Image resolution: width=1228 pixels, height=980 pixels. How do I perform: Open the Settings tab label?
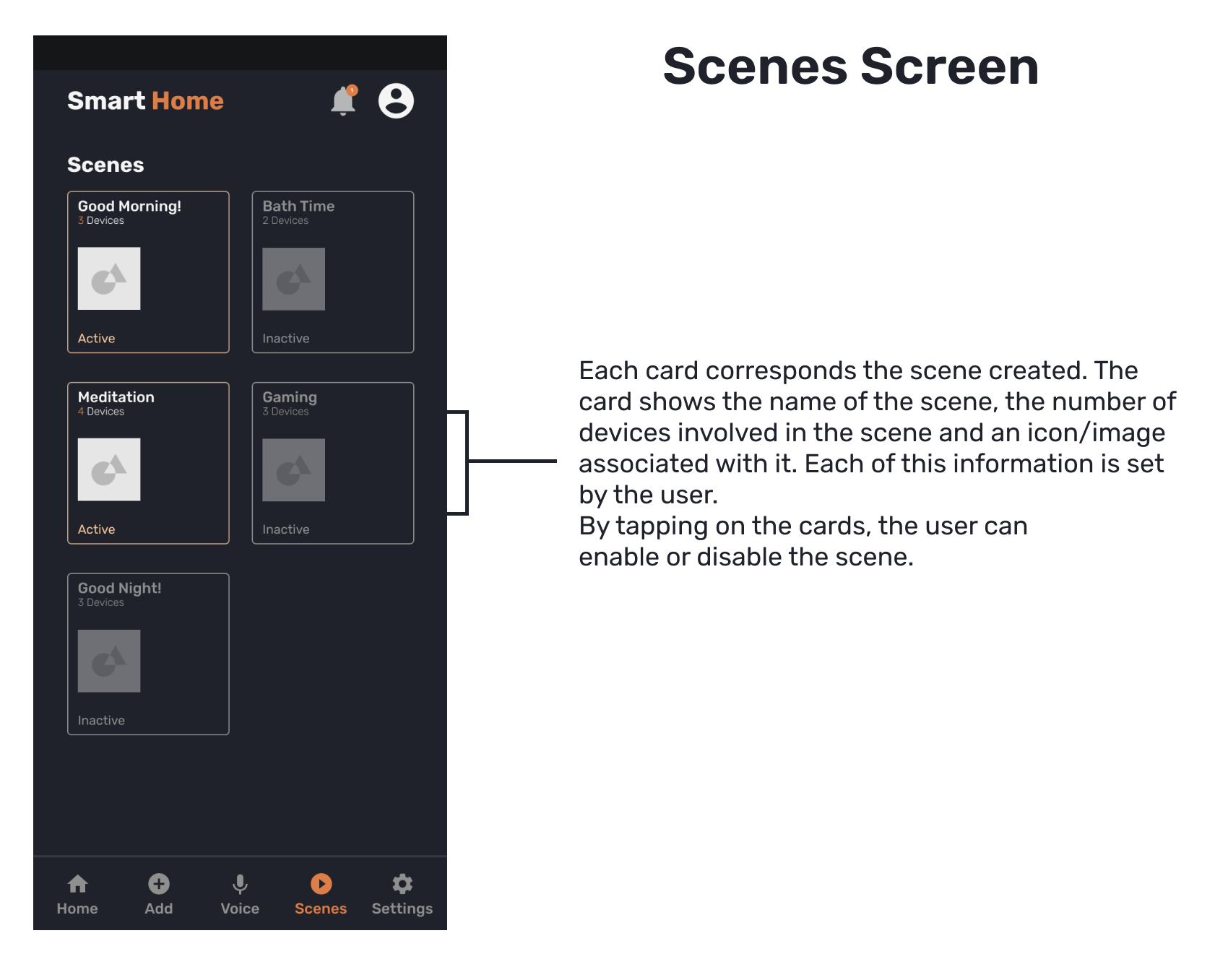(x=402, y=909)
